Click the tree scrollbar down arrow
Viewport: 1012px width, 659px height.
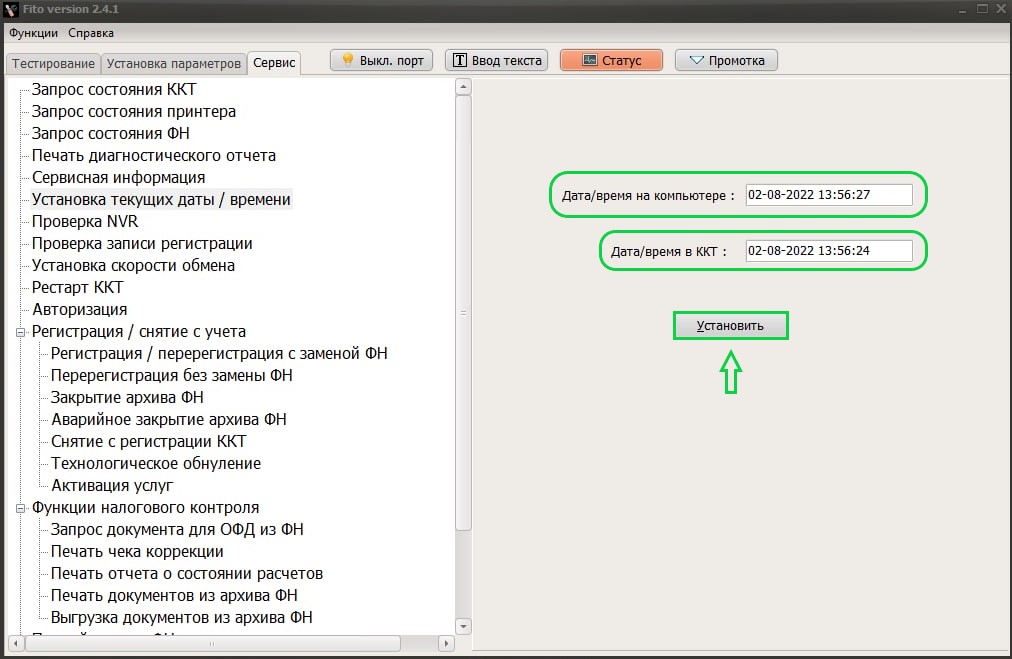pos(463,626)
